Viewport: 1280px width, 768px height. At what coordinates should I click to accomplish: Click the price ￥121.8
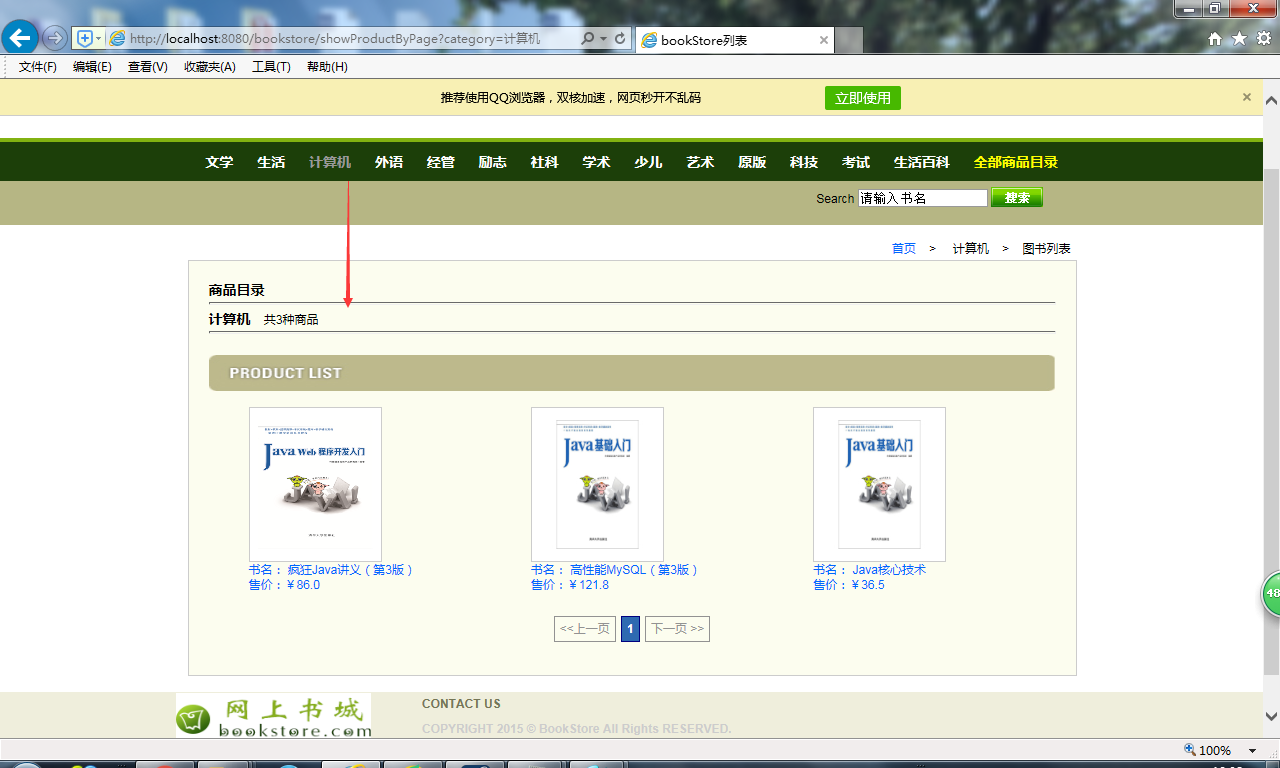tap(588, 585)
